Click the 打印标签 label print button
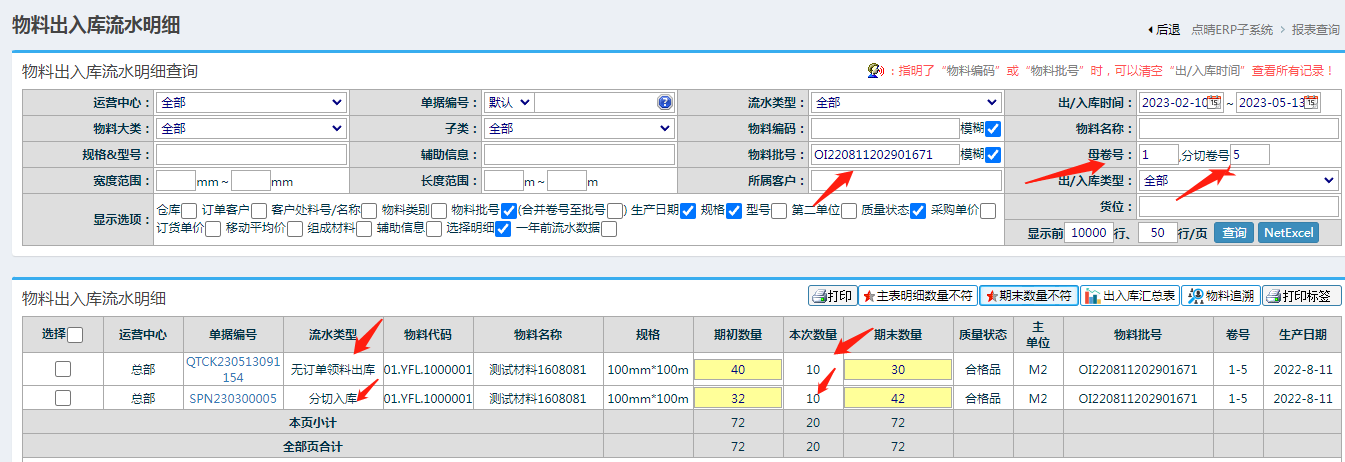Viewport: 1345px width, 462px height. (x=1301, y=296)
